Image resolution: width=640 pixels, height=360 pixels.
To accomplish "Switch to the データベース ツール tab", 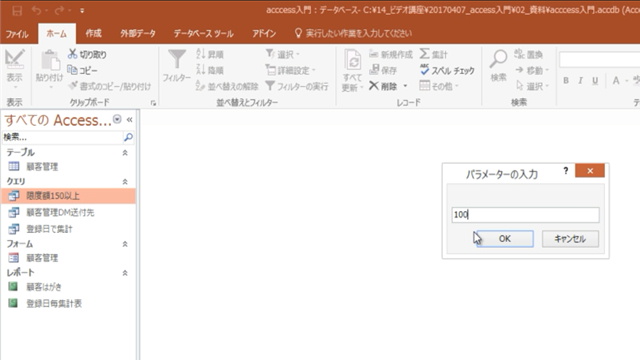I will (203, 33).
